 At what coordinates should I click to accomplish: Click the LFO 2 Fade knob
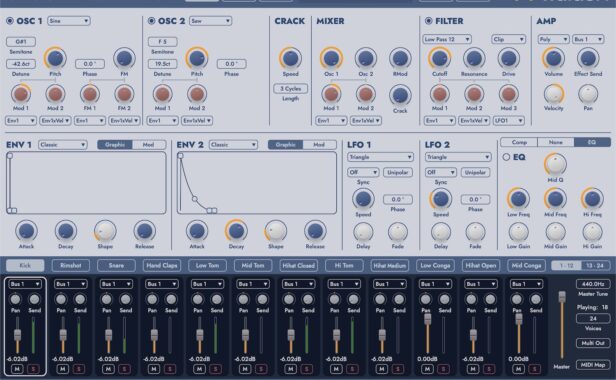475,232
